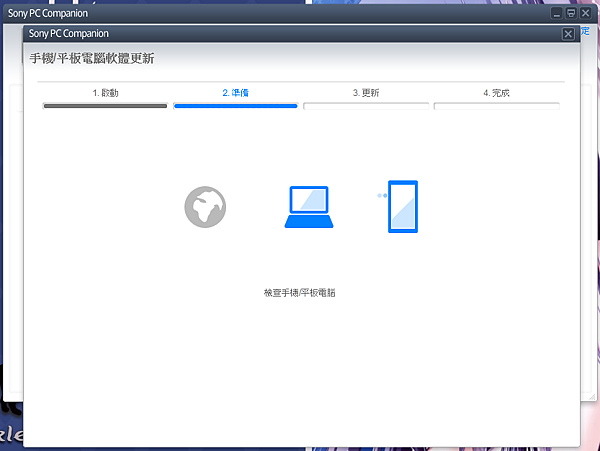This screenshot has width=600, height=451.
Task: Close the inner Sony PC Companion dialog
Action: coord(568,34)
